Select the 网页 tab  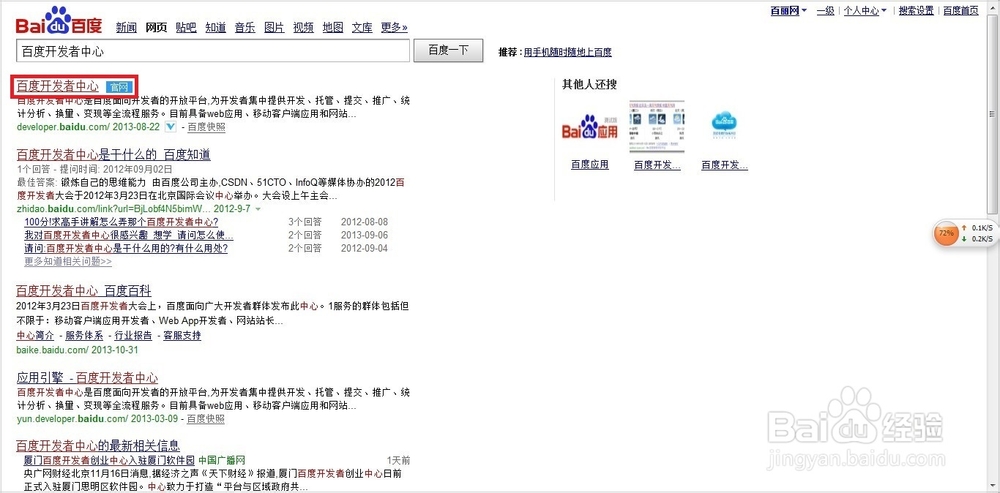pyautogui.click(x=156, y=27)
